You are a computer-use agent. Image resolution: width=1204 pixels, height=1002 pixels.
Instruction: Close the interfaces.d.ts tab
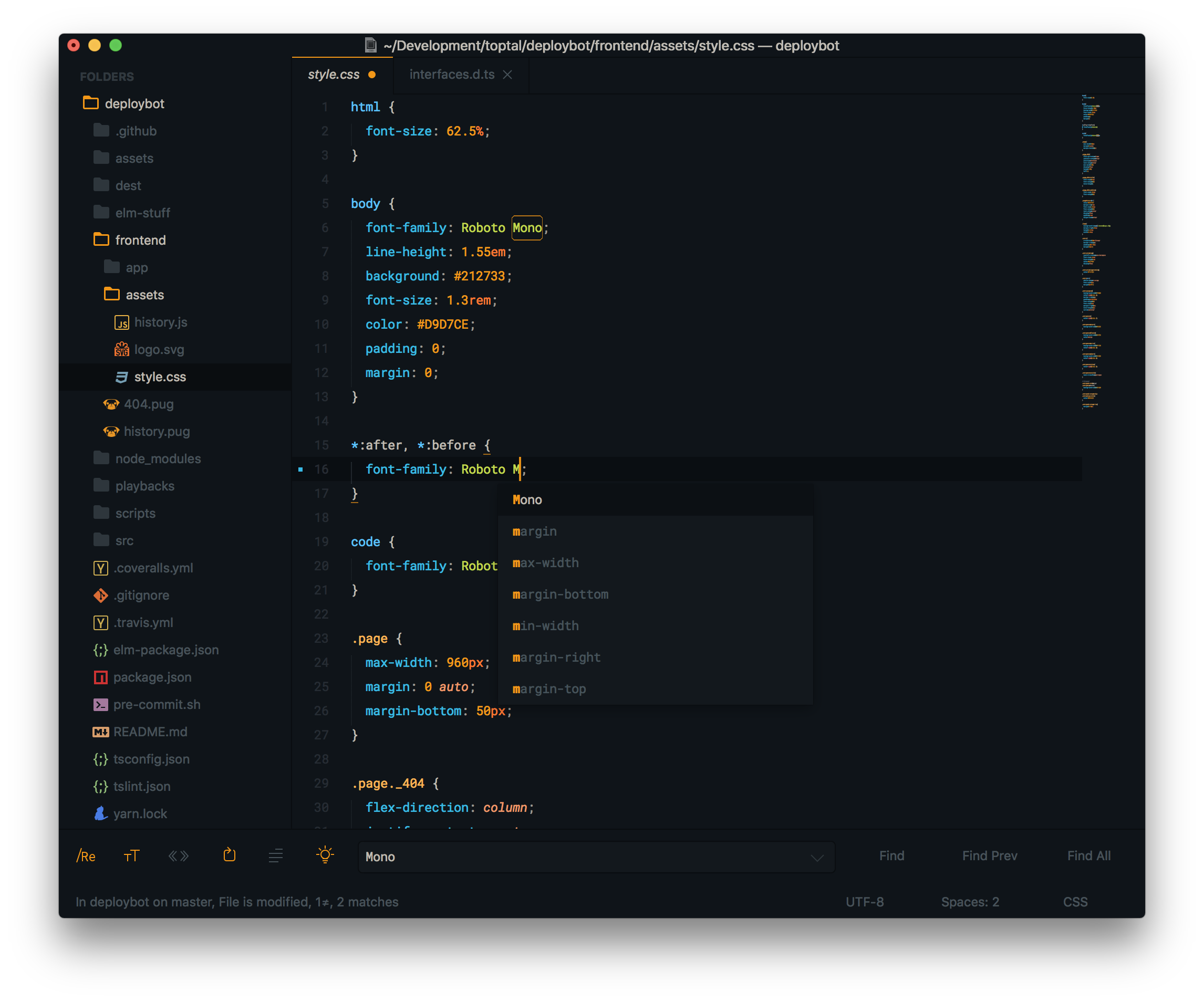[507, 75]
